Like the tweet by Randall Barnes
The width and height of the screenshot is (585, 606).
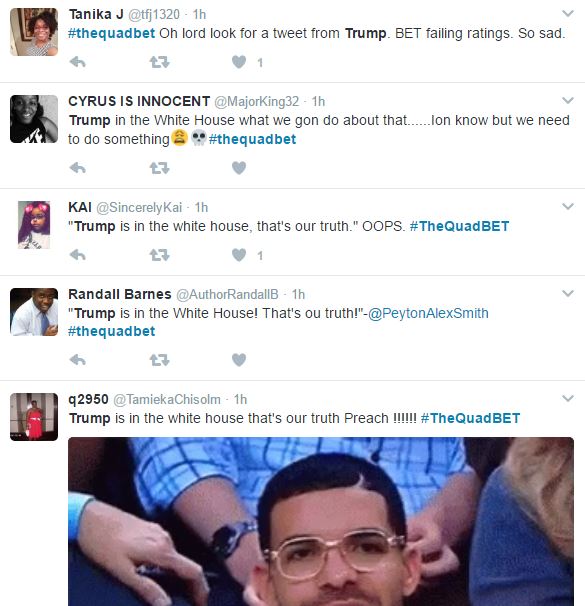point(239,360)
